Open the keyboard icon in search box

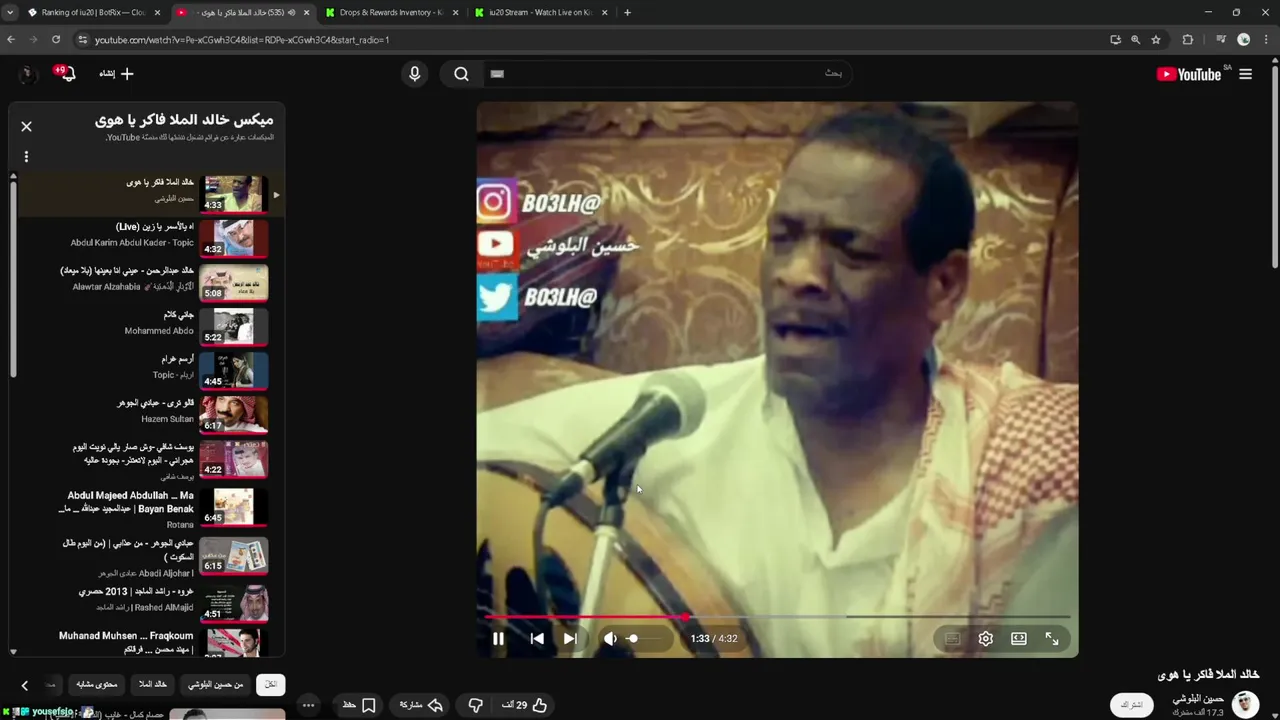[x=497, y=73]
